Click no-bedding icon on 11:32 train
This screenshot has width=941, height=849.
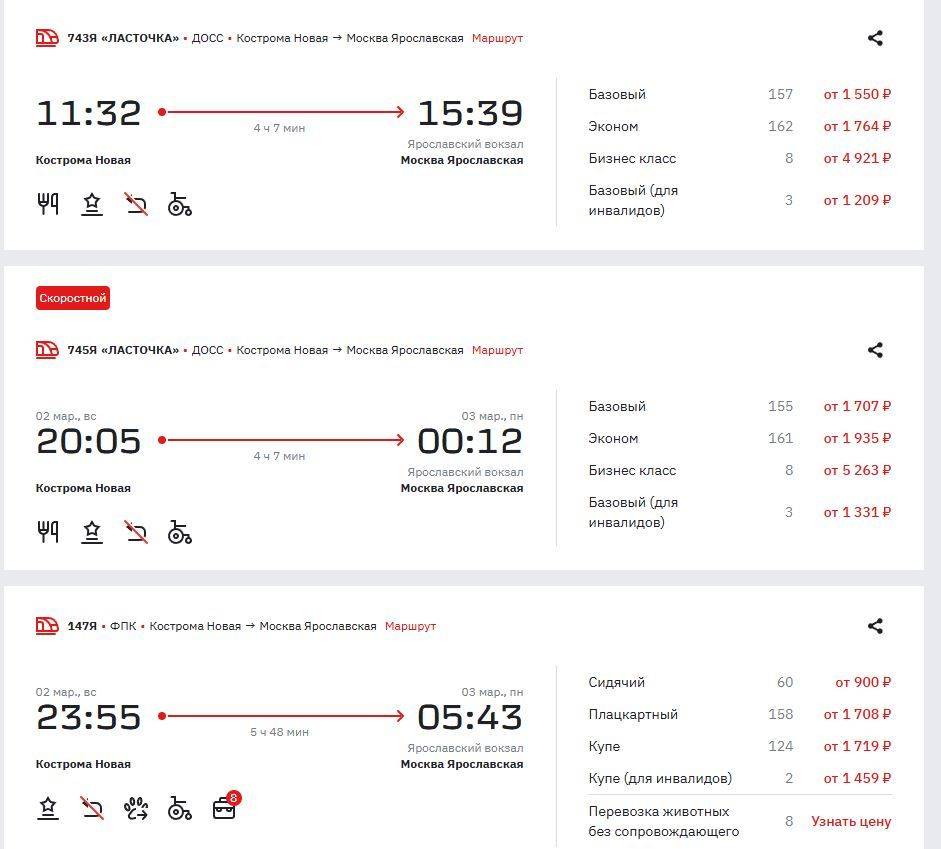point(136,205)
